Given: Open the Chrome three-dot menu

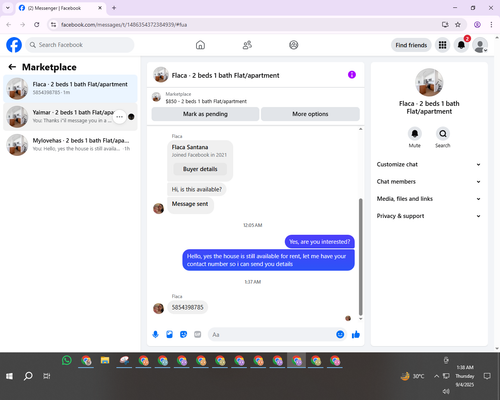Looking at the screenshot, I should (x=491, y=25).
